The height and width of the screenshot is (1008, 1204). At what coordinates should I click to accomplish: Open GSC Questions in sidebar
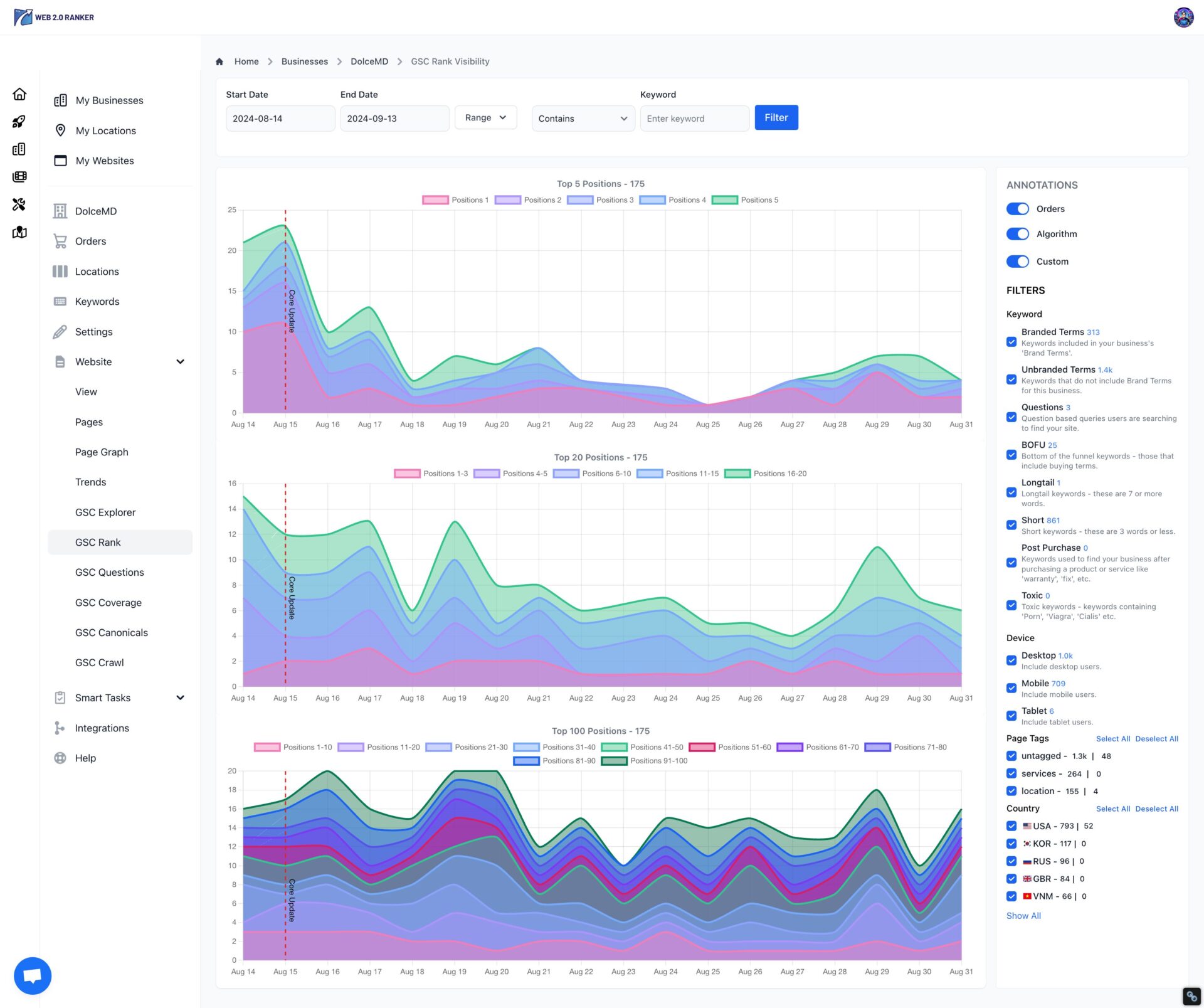pos(109,572)
